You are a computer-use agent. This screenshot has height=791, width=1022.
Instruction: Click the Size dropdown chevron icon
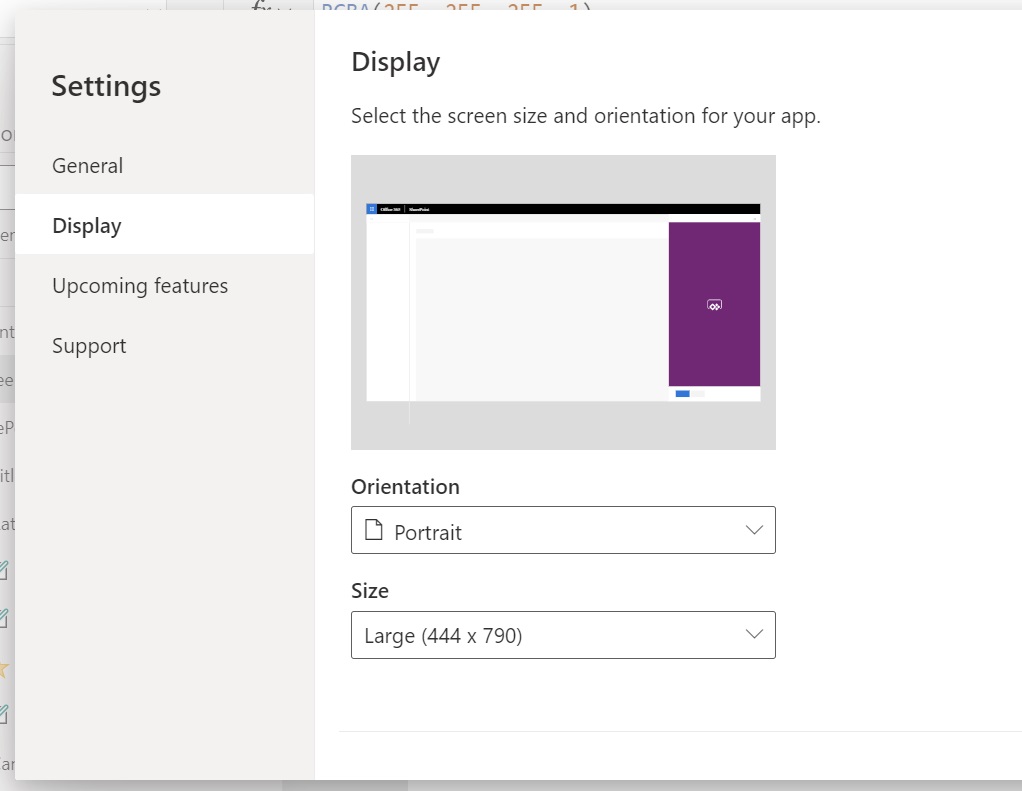[x=754, y=634]
